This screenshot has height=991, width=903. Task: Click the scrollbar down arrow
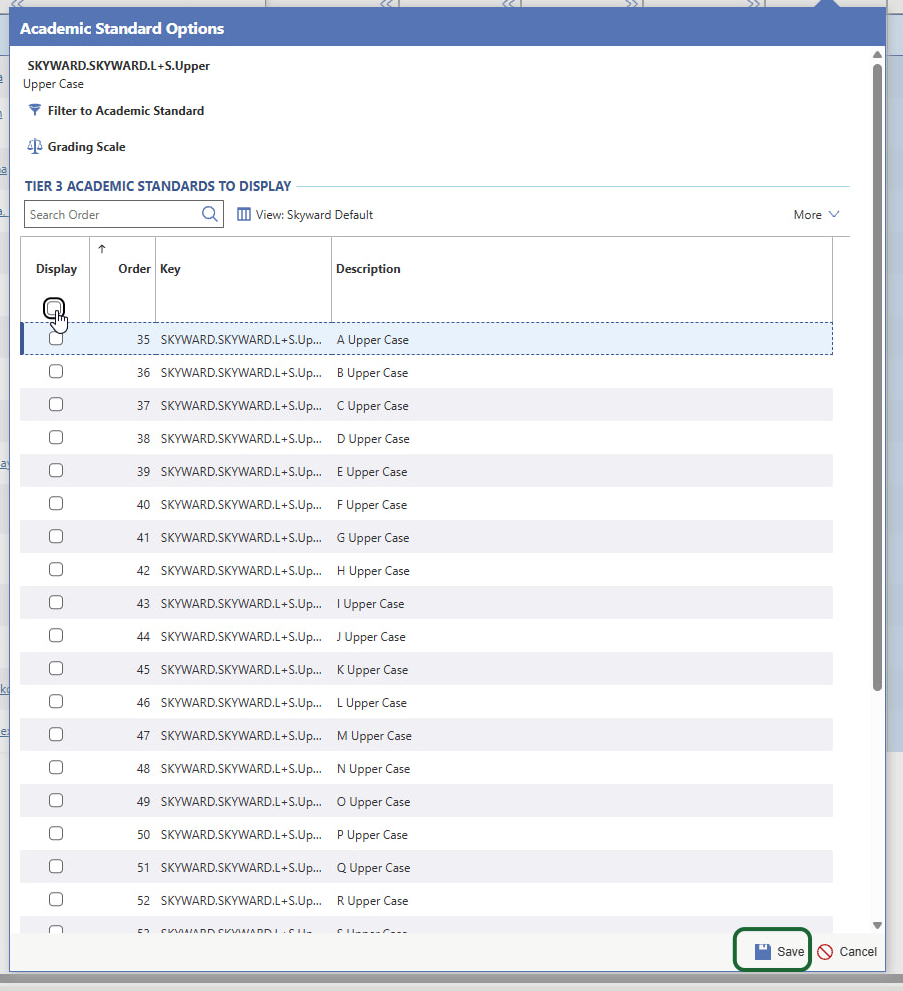[x=877, y=925]
